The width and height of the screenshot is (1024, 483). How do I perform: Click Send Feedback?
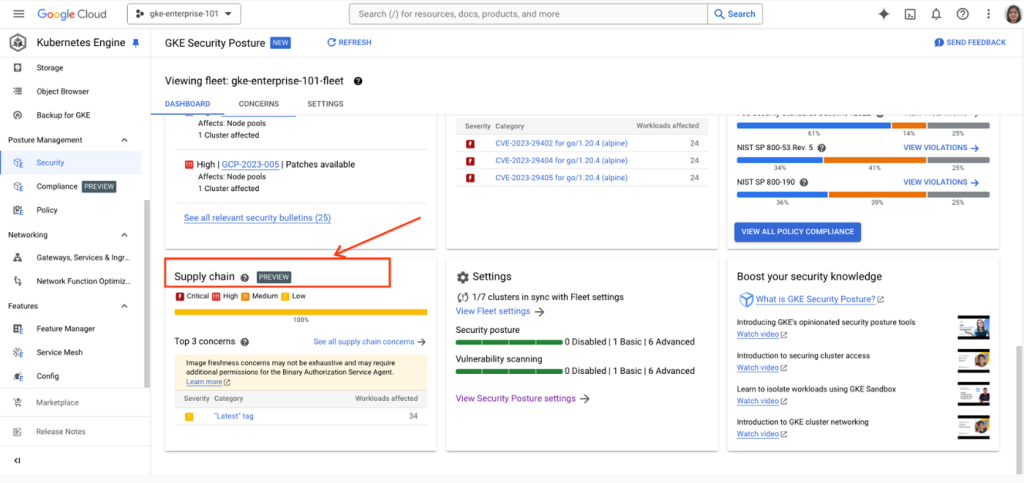970,42
